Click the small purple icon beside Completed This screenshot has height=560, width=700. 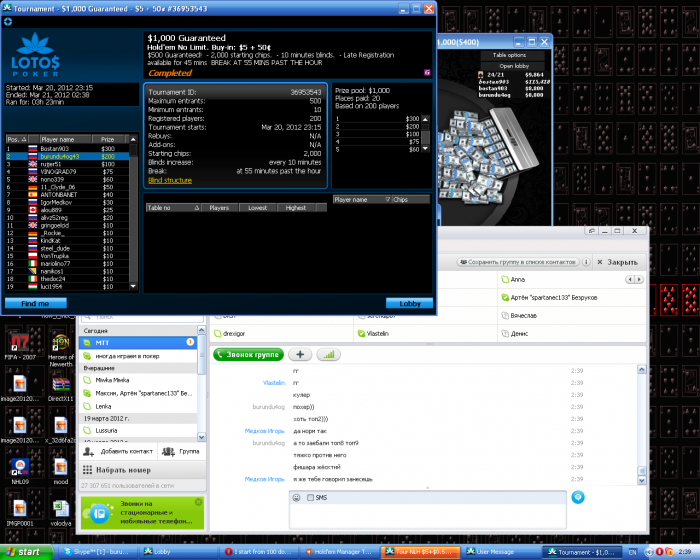pos(427,72)
